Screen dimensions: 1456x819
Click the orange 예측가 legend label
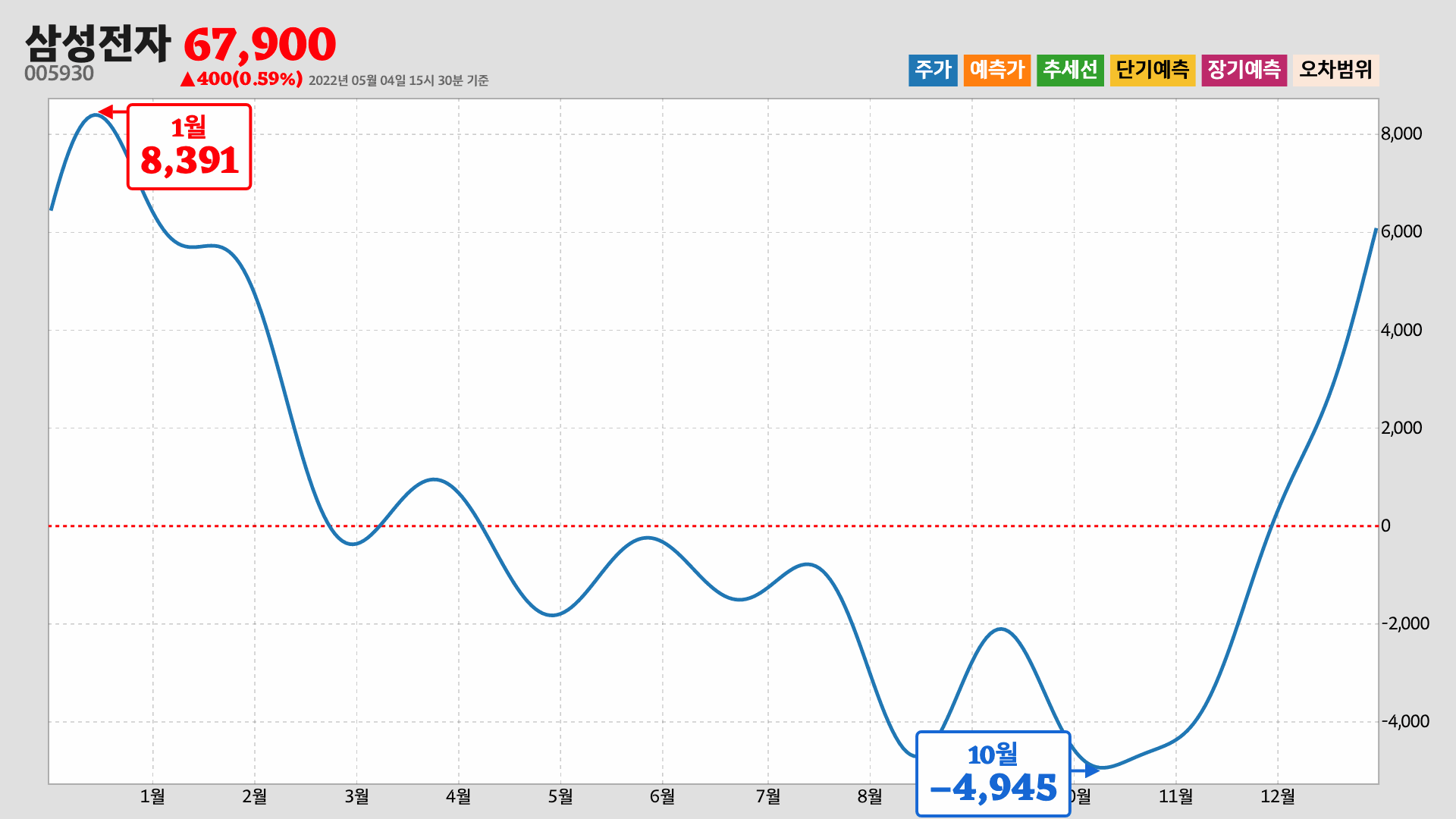pyautogui.click(x=997, y=70)
